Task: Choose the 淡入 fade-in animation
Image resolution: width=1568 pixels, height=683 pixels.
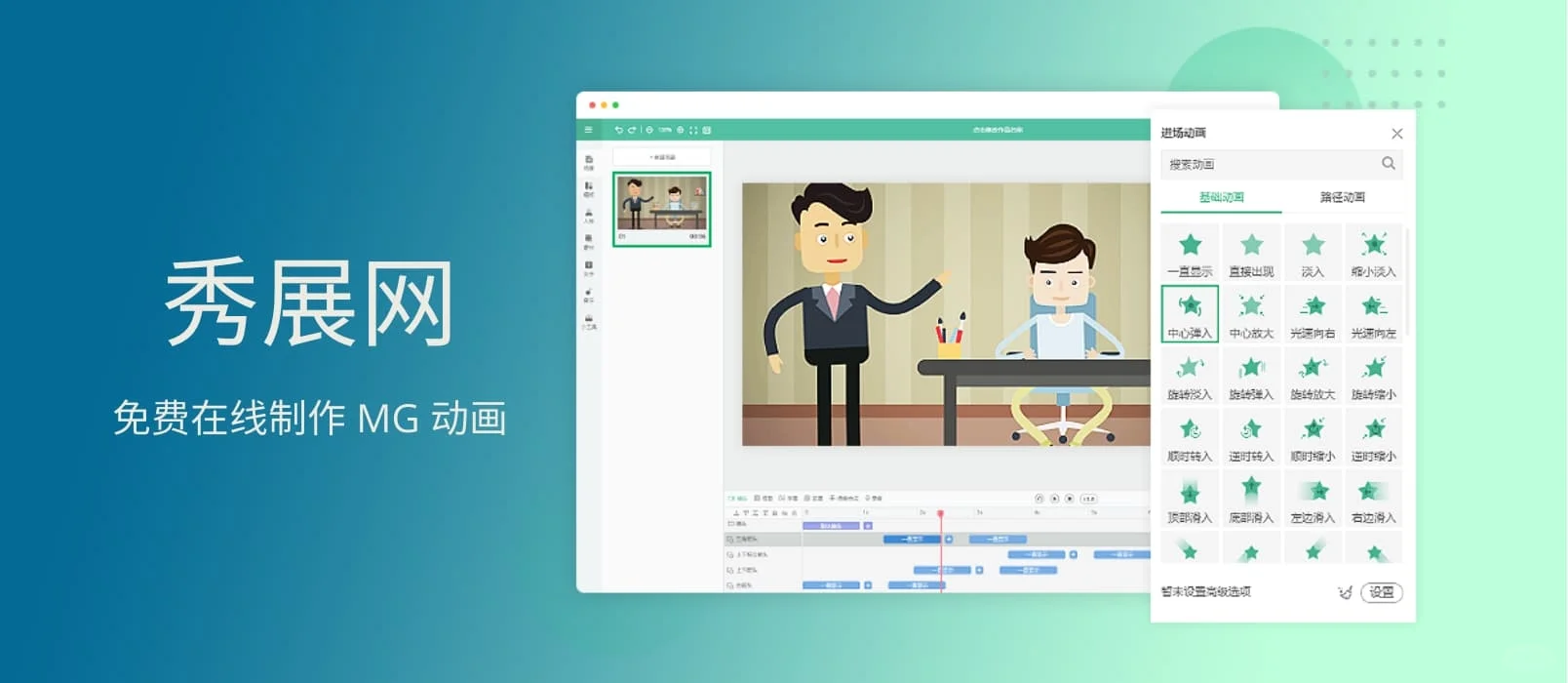Action: [x=1313, y=252]
